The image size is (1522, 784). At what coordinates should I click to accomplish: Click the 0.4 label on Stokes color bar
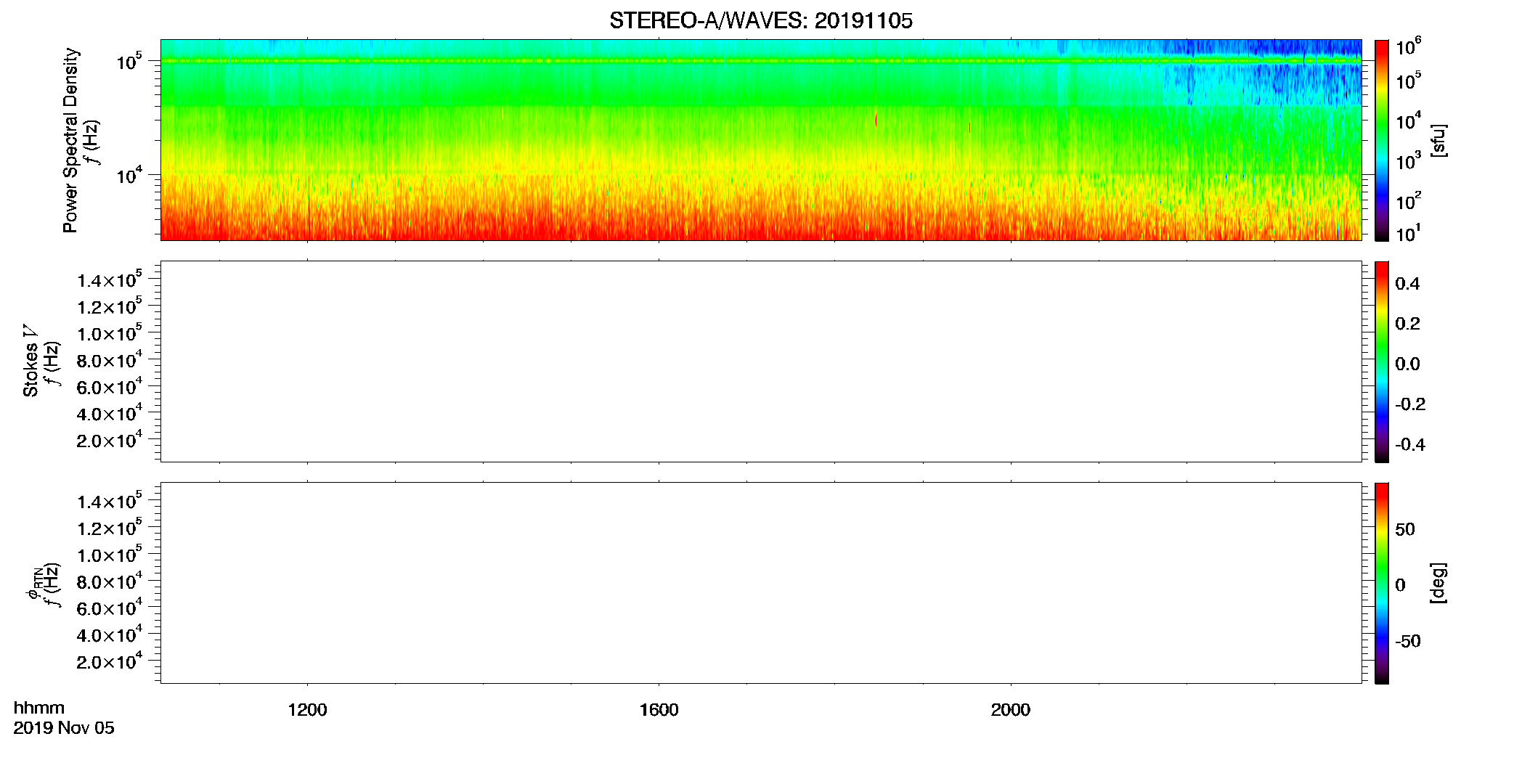click(1407, 284)
